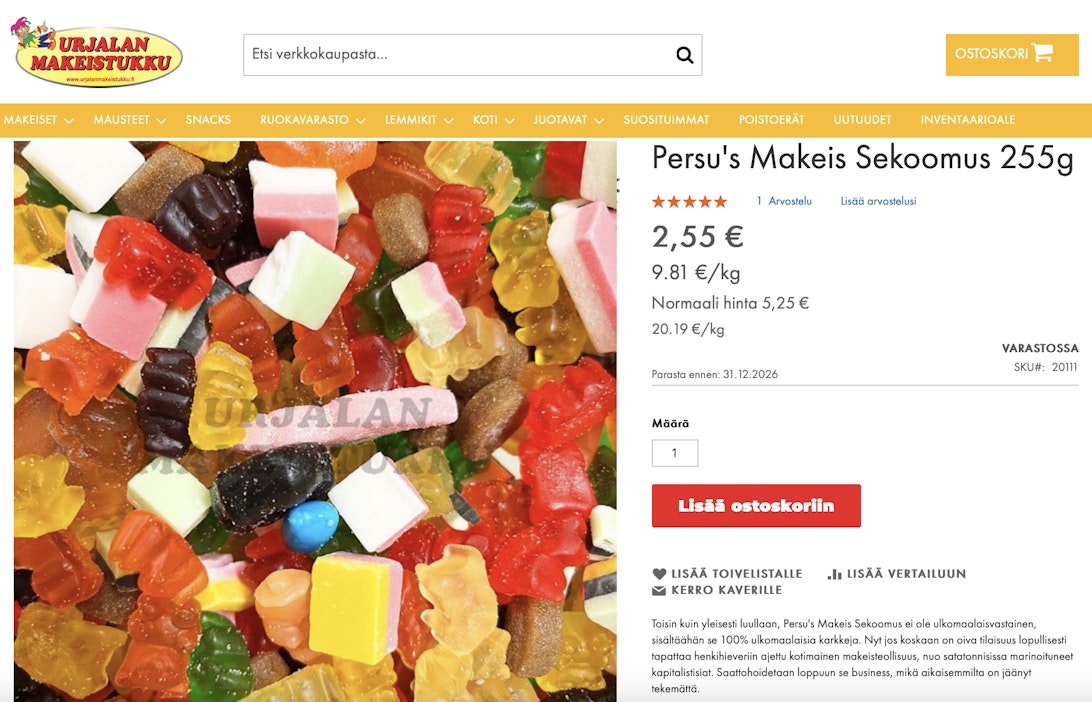
Task: Expand the Koti menu chevron
Action: coord(510,121)
